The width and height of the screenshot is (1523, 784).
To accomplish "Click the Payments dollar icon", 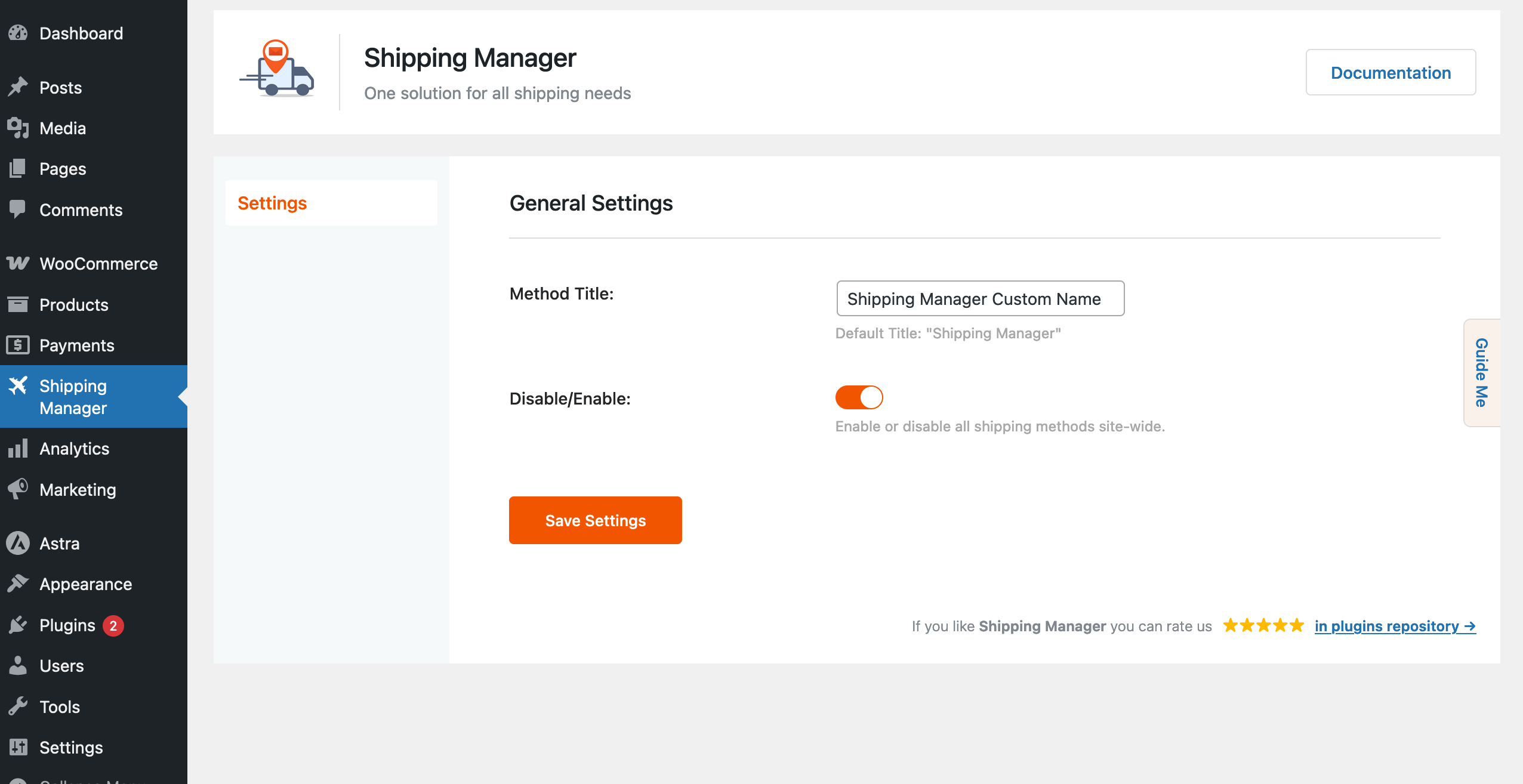I will (18, 345).
